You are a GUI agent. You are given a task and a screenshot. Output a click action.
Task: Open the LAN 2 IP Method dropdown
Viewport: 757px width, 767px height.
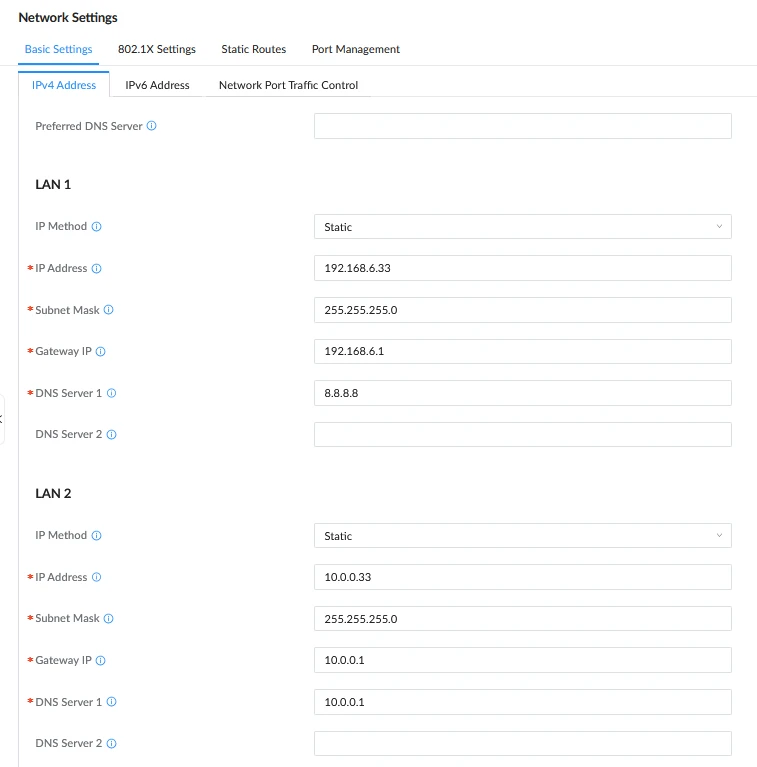click(523, 536)
